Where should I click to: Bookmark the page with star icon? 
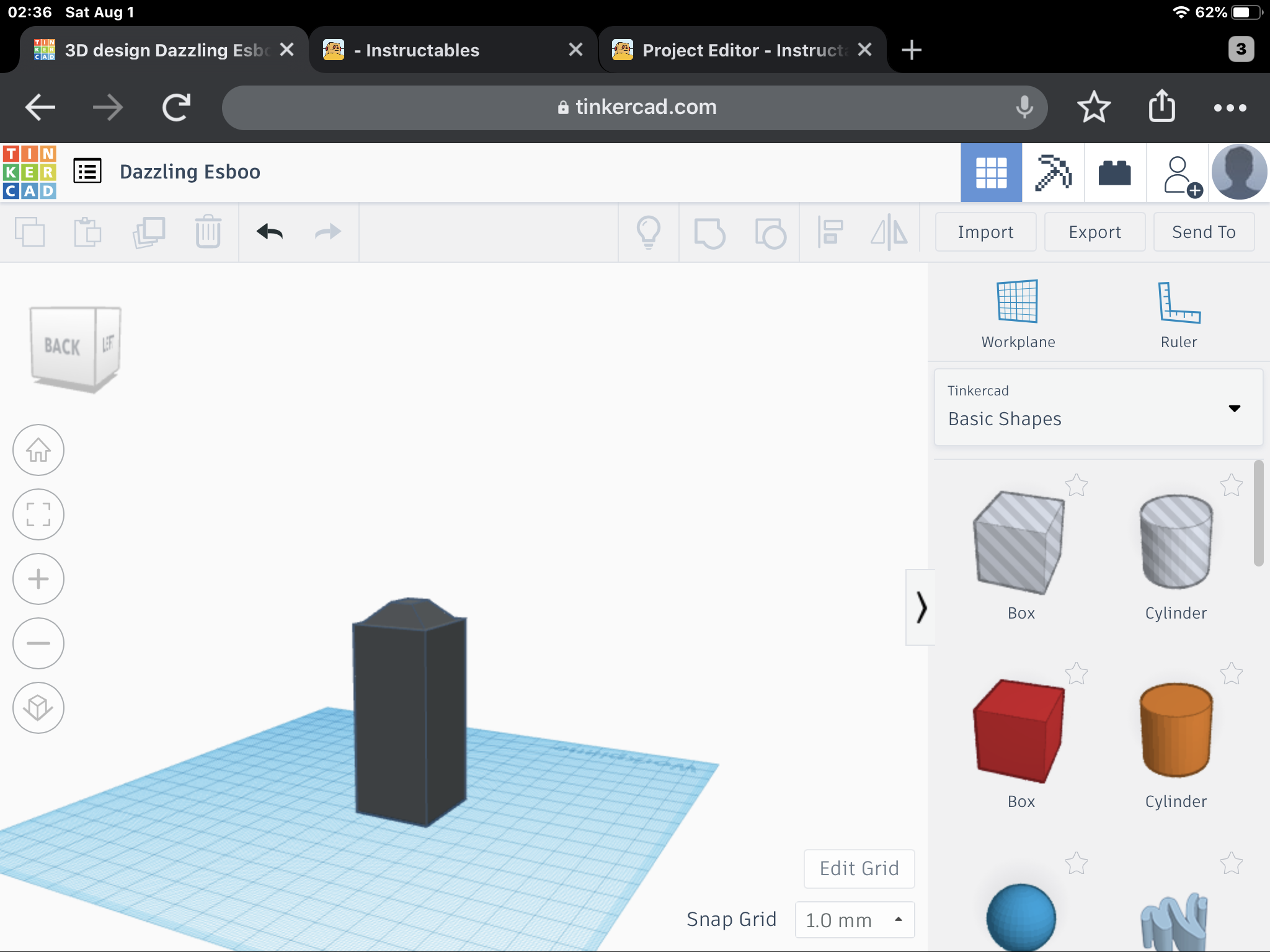[x=1094, y=107]
